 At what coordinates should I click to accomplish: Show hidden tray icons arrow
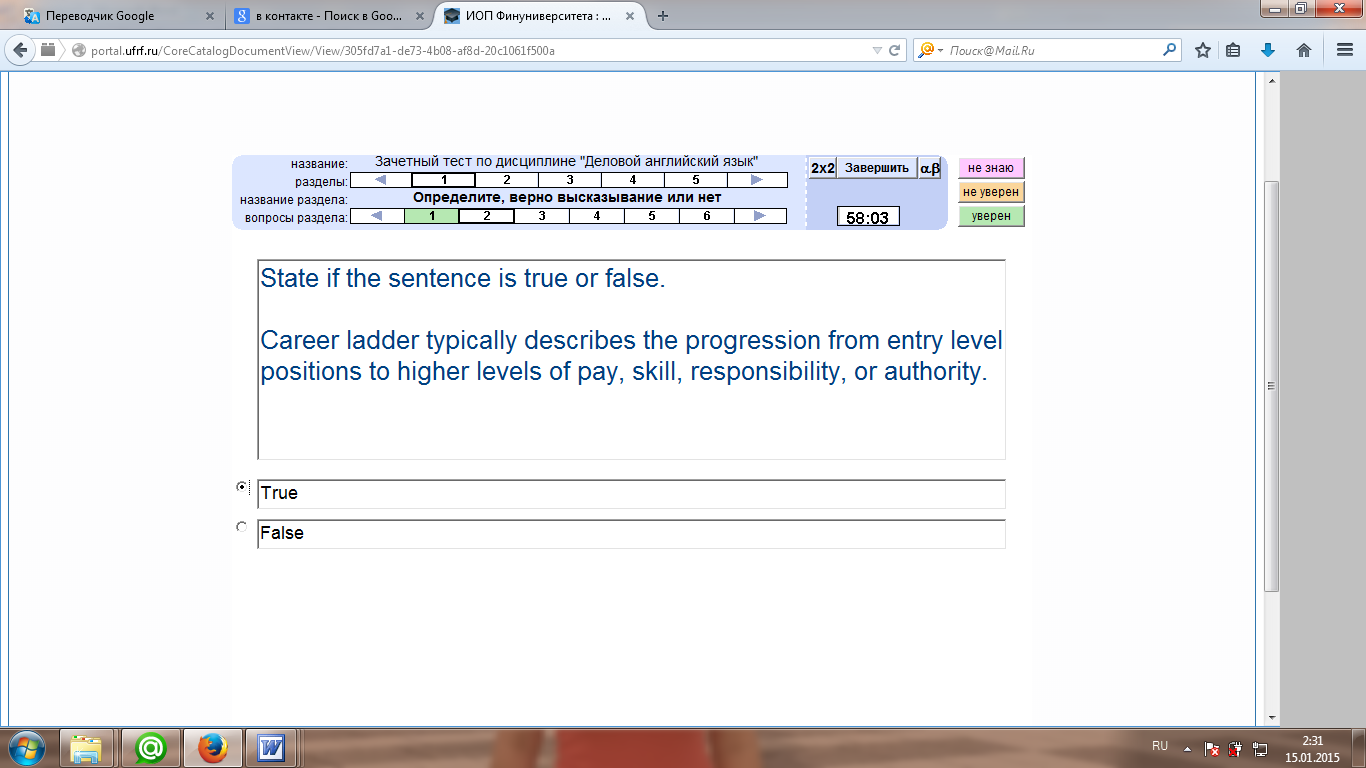[1187, 747]
